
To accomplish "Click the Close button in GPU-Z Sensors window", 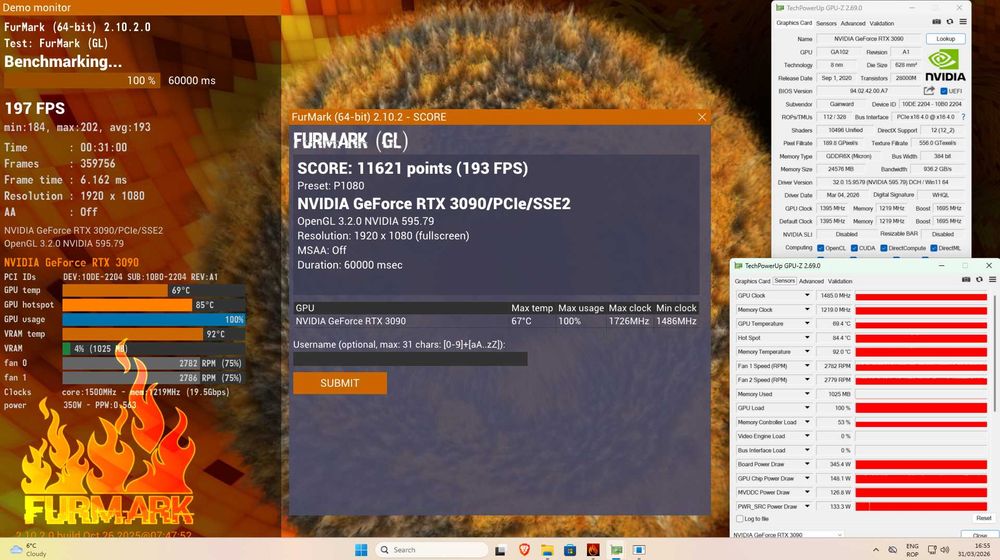I will (980, 534).
